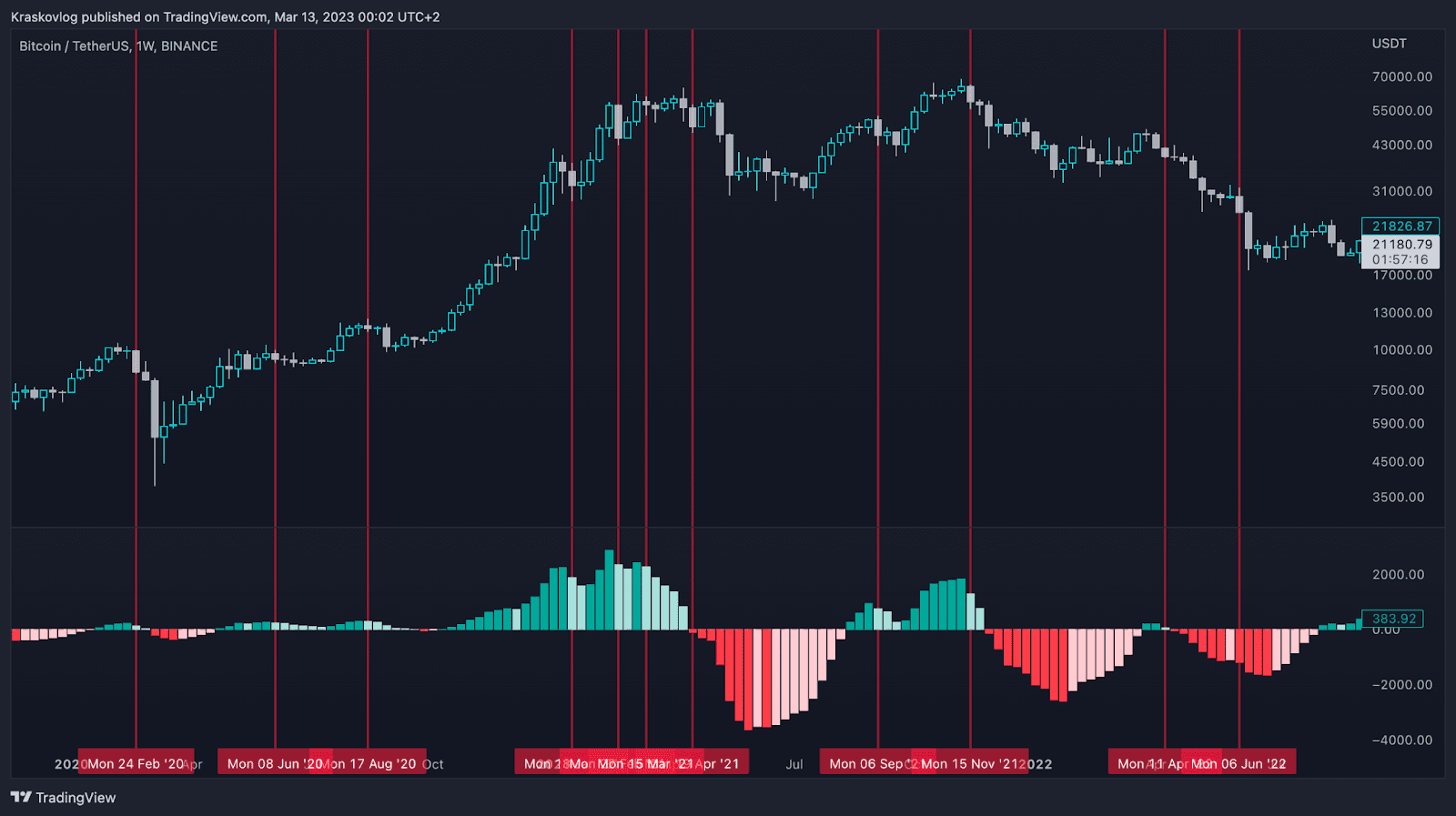Select the 3500.00 price axis label
The image size is (1456, 816).
[1399, 498]
